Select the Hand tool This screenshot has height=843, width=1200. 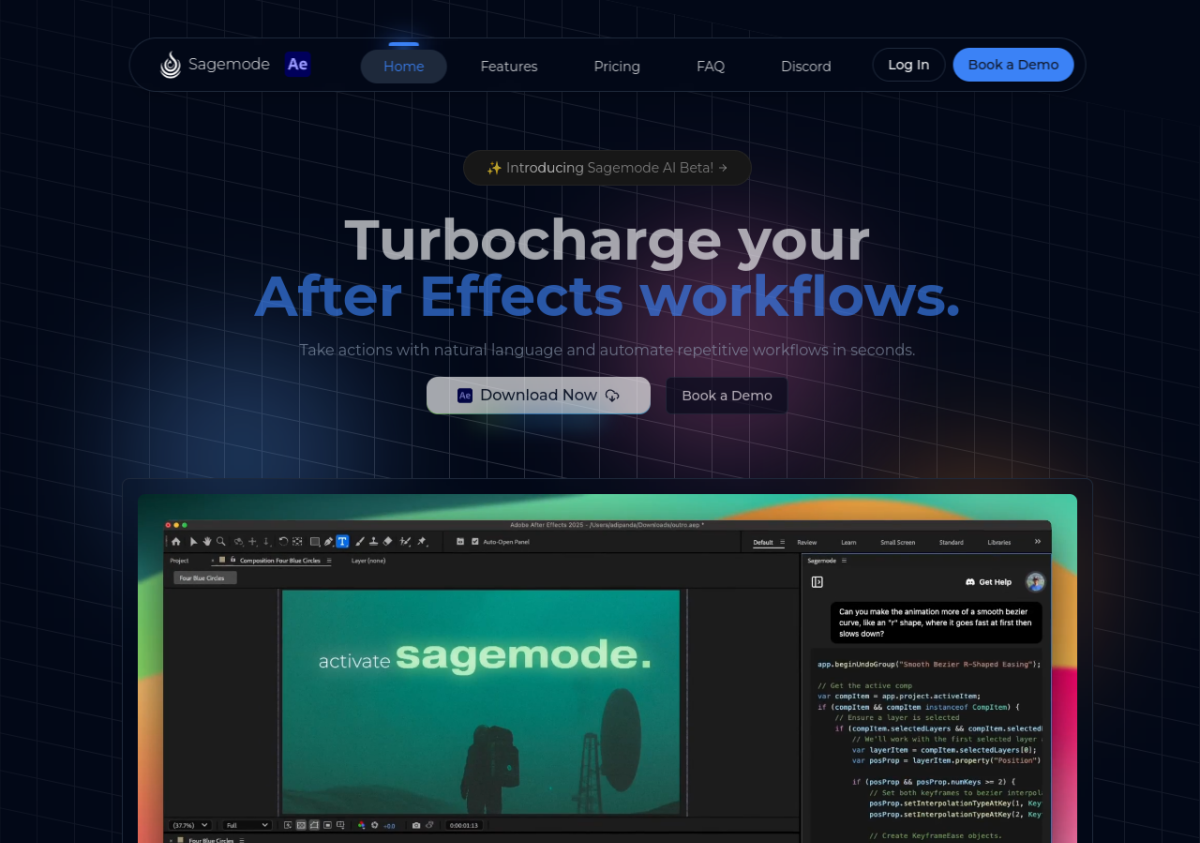[207, 542]
